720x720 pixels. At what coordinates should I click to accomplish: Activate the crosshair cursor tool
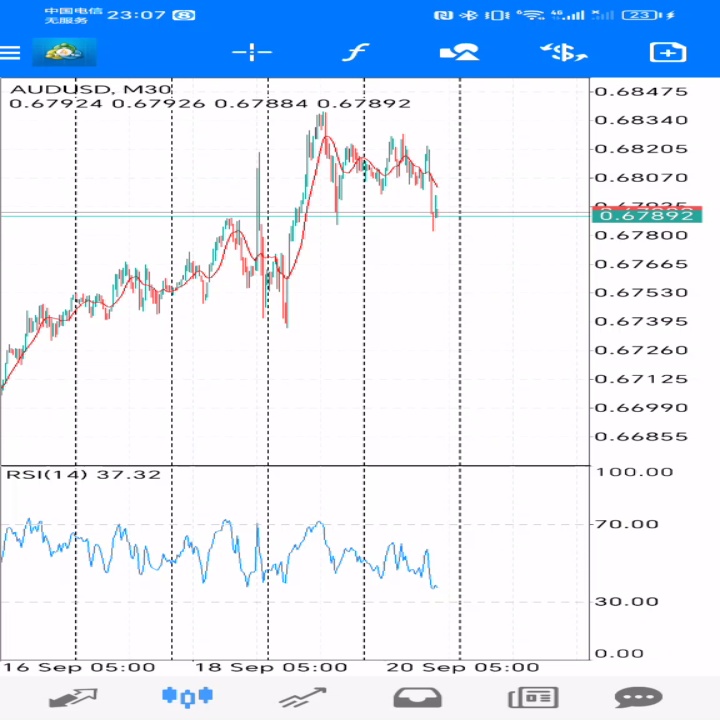pyautogui.click(x=252, y=53)
